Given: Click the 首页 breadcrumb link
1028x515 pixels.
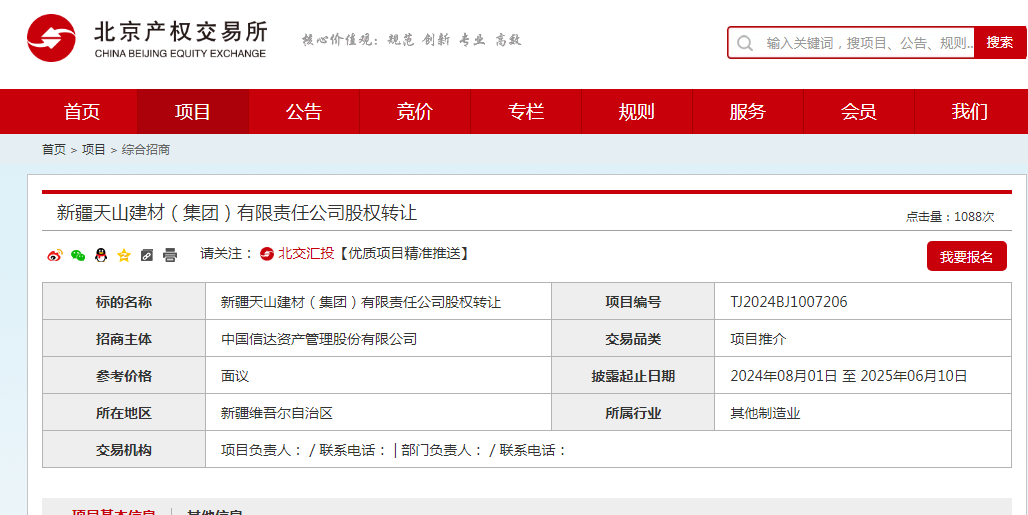Looking at the screenshot, I should (x=54, y=150).
